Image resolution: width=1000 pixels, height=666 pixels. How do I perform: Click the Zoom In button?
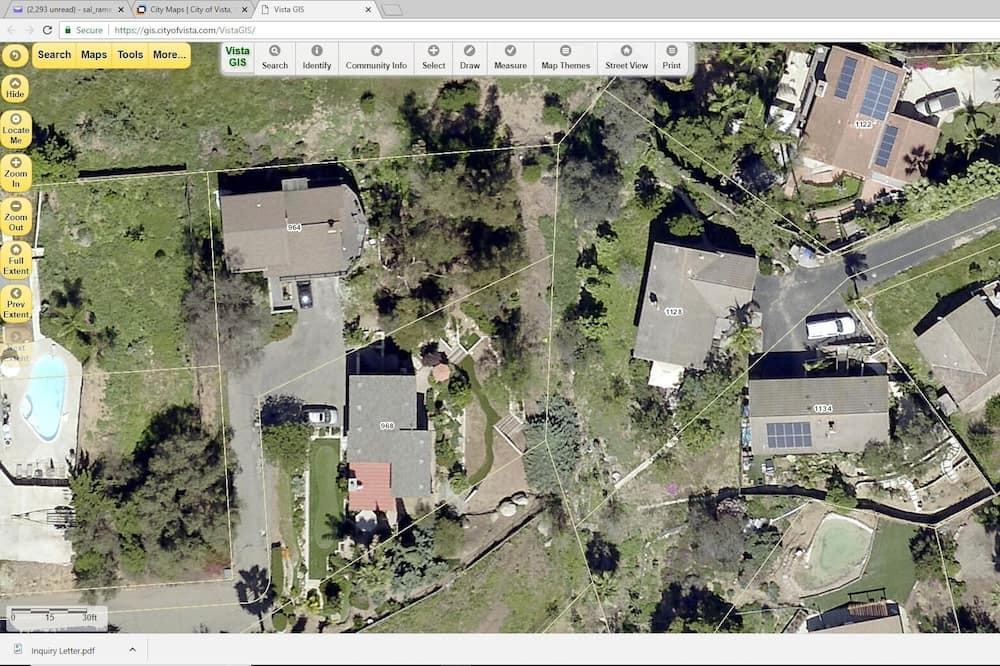16,173
